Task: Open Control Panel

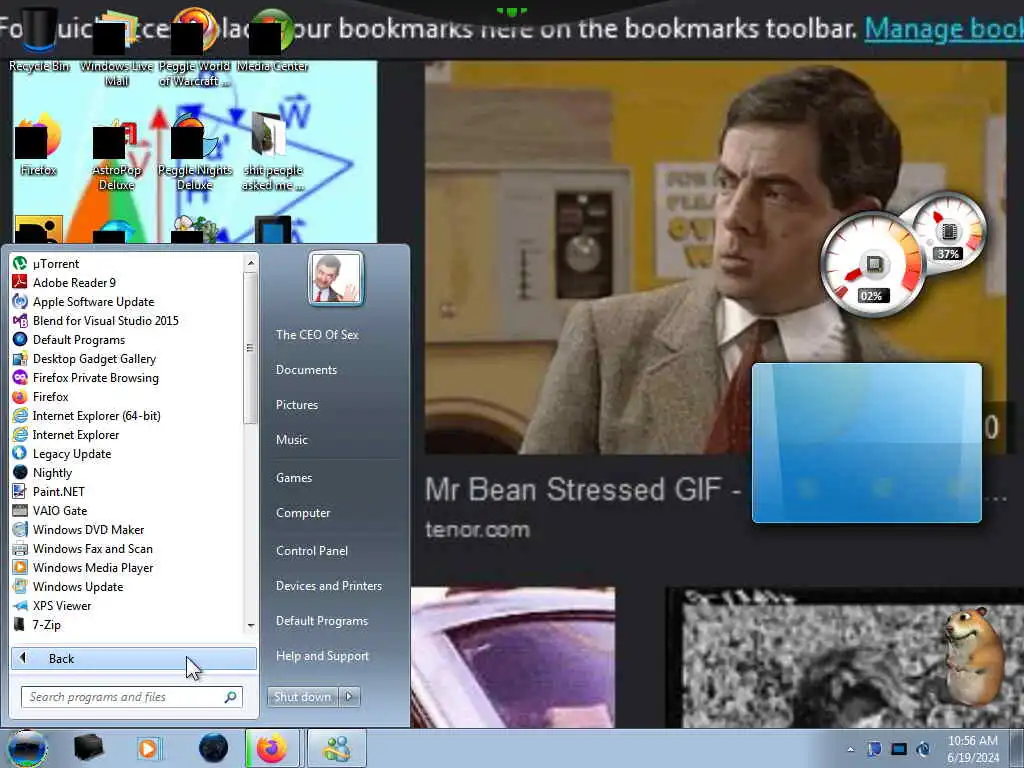Action: (312, 551)
